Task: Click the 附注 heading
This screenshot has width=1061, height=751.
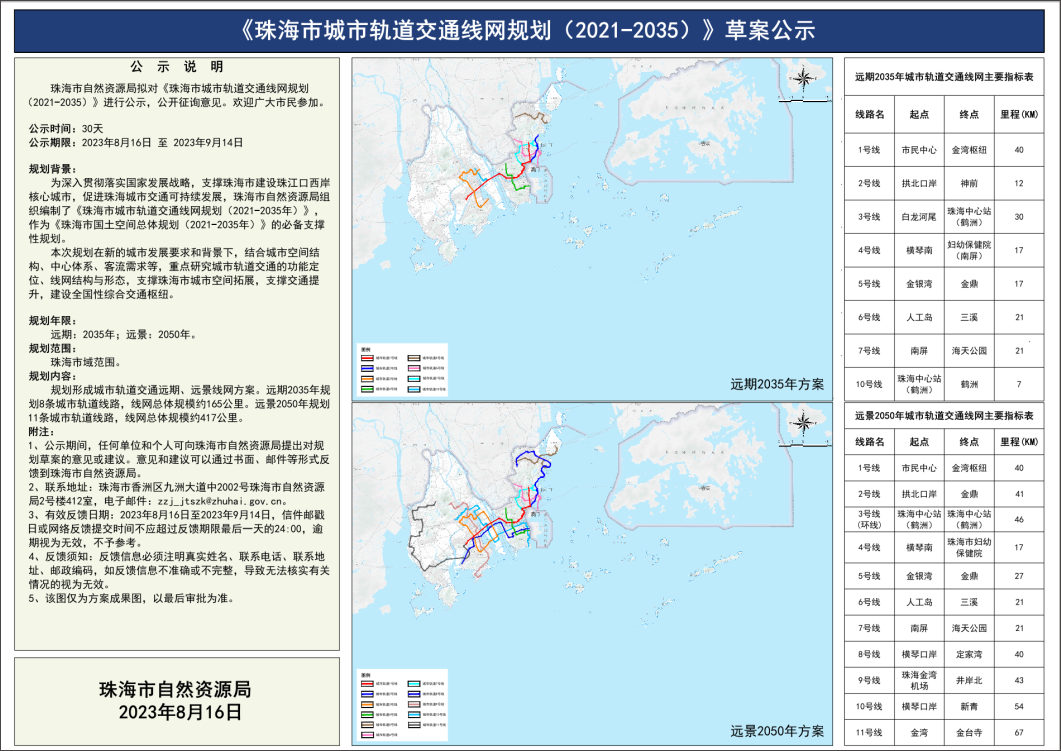Action: pos(41,432)
